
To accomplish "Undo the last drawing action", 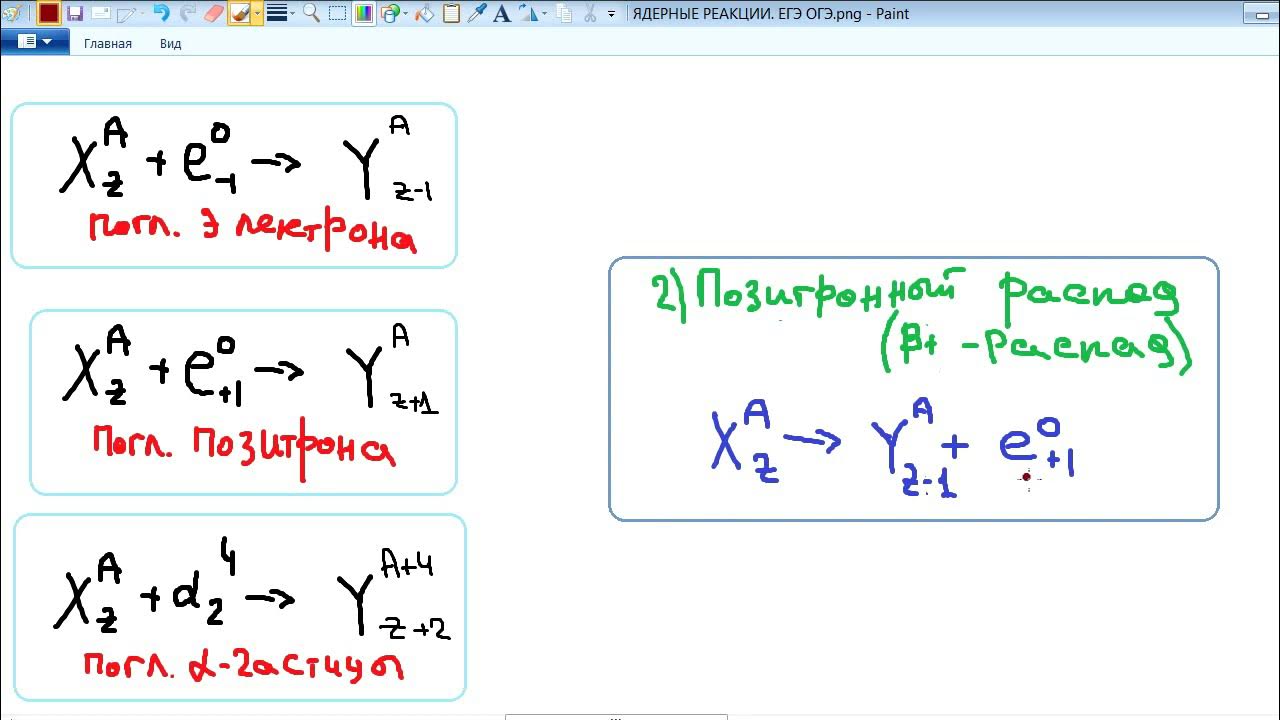I will (x=161, y=14).
